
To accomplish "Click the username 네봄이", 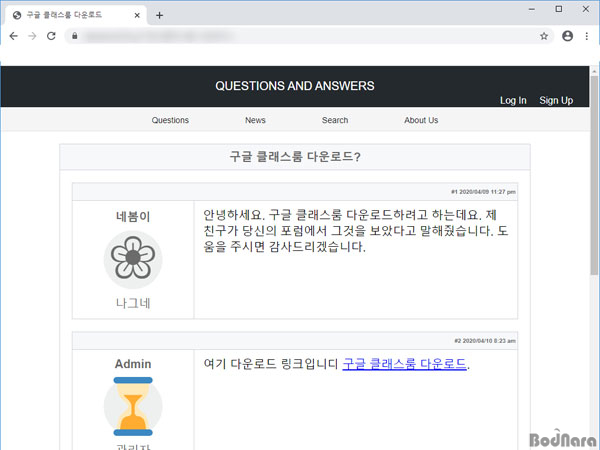I will pos(133,217).
